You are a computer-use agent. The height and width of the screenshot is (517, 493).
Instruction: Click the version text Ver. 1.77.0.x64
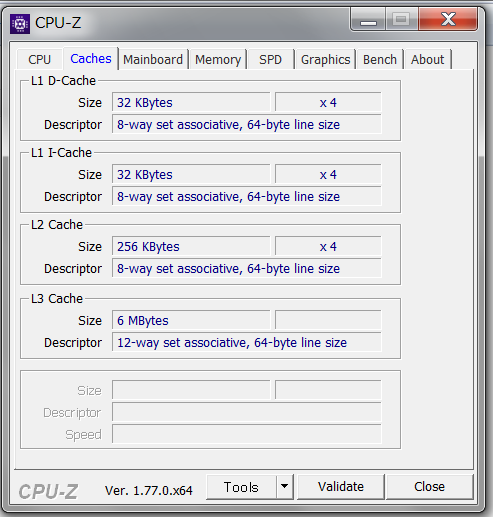click(x=149, y=490)
